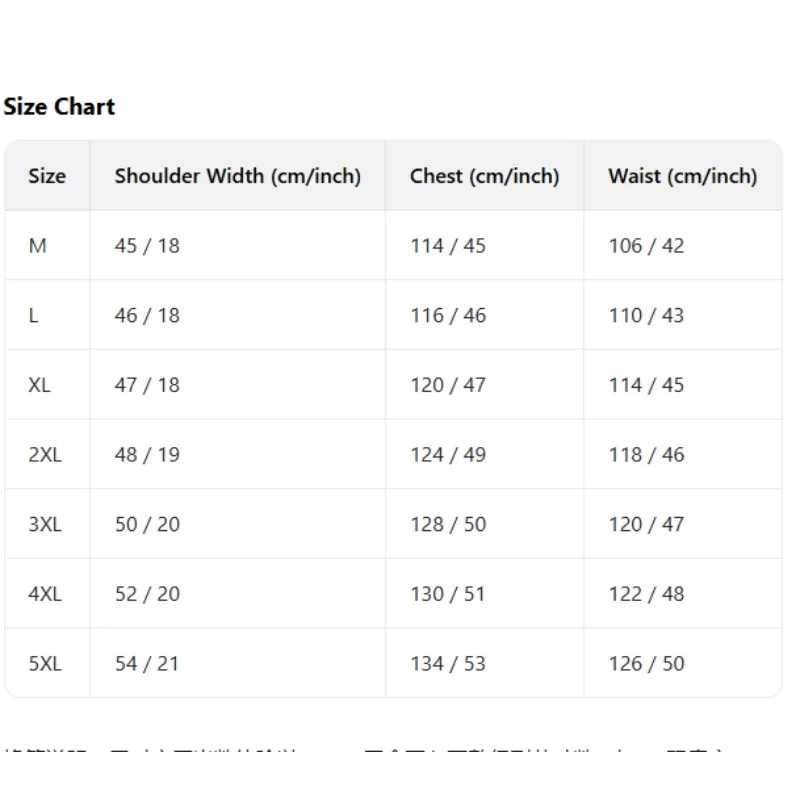Click the chest value 134 / 53
The image size is (800, 800).
(x=447, y=663)
